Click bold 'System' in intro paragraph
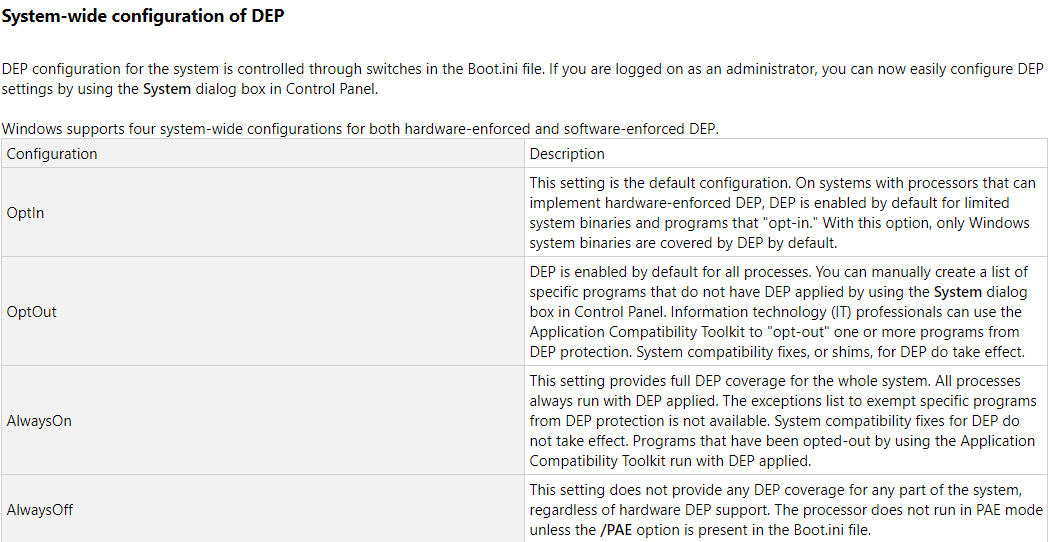1048x542 pixels. pyautogui.click(x=167, y=88)
